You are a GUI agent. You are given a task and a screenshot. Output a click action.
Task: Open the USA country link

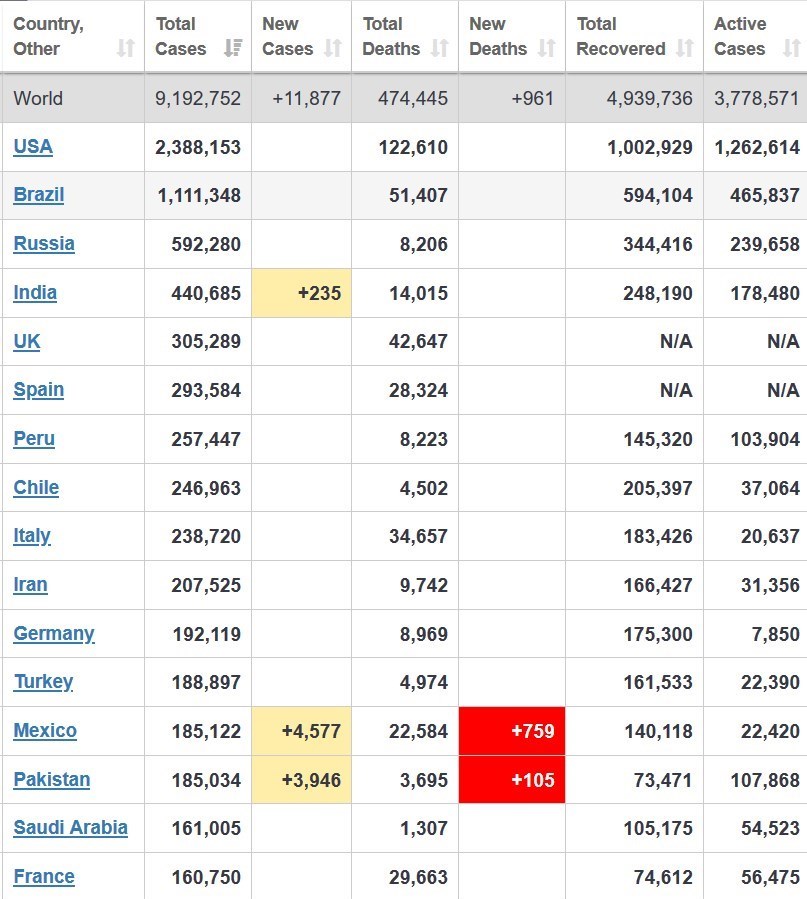point(33,147)
